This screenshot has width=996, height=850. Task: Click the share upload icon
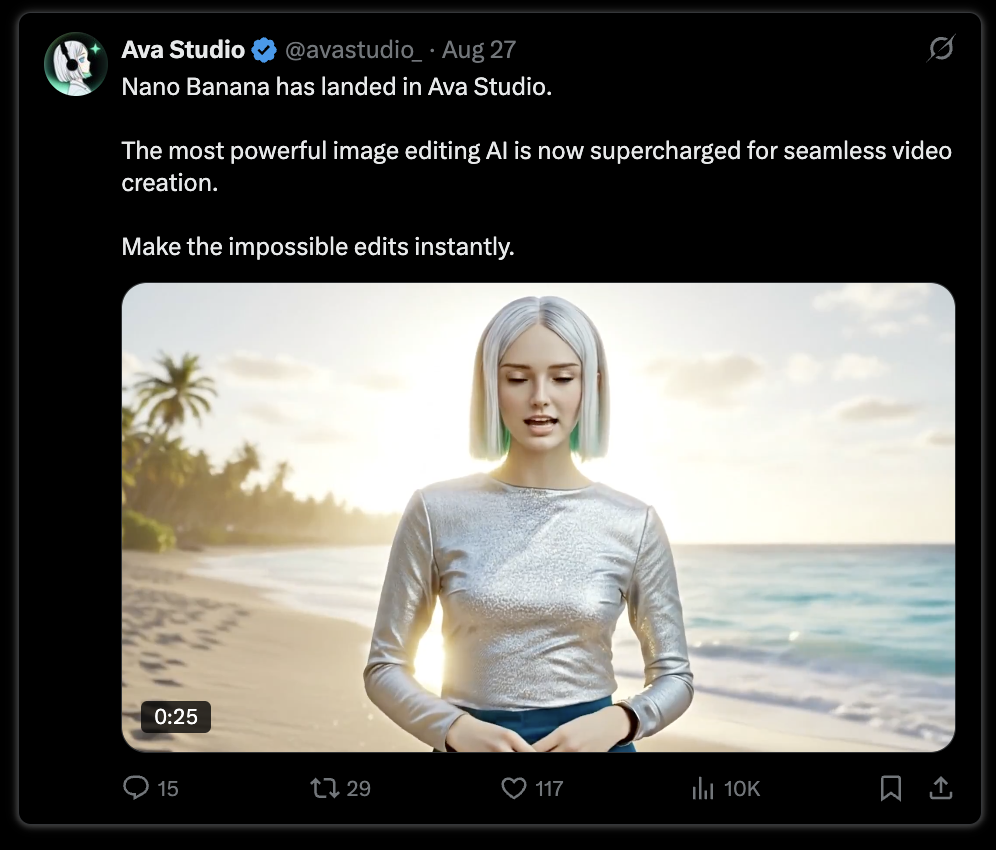pyautogui.click(x=941, y=788)
